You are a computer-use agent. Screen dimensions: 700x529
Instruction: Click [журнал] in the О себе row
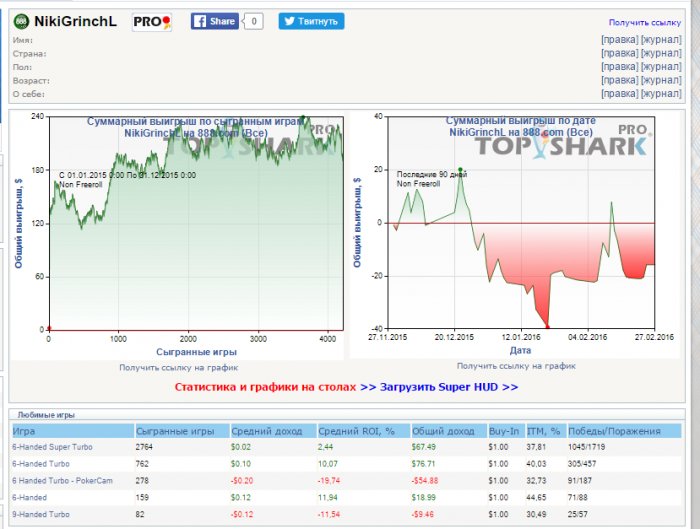(x=661, y=93)
